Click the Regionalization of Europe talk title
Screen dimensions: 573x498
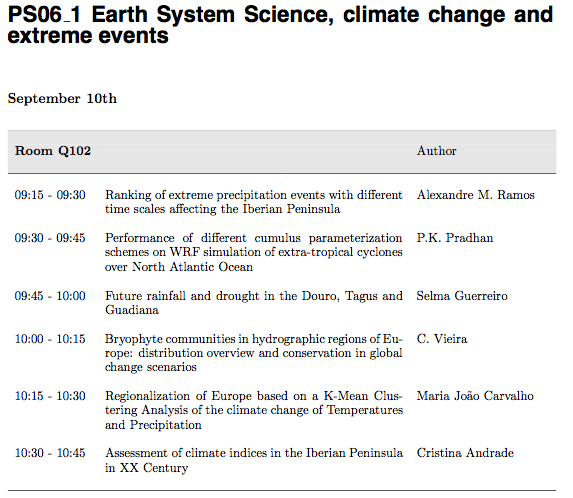[254, 410]
